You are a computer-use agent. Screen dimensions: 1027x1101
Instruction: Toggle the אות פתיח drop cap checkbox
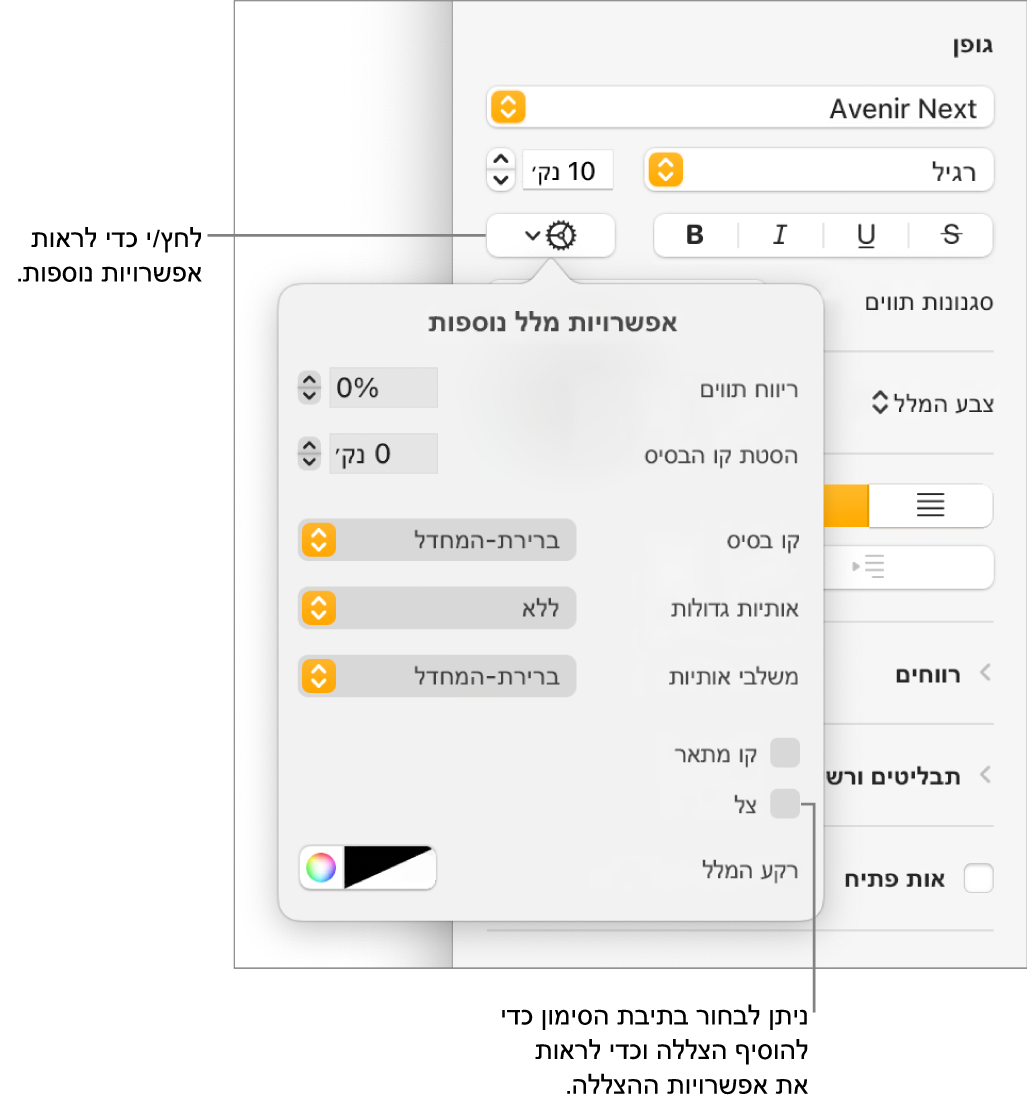point(979,878)
